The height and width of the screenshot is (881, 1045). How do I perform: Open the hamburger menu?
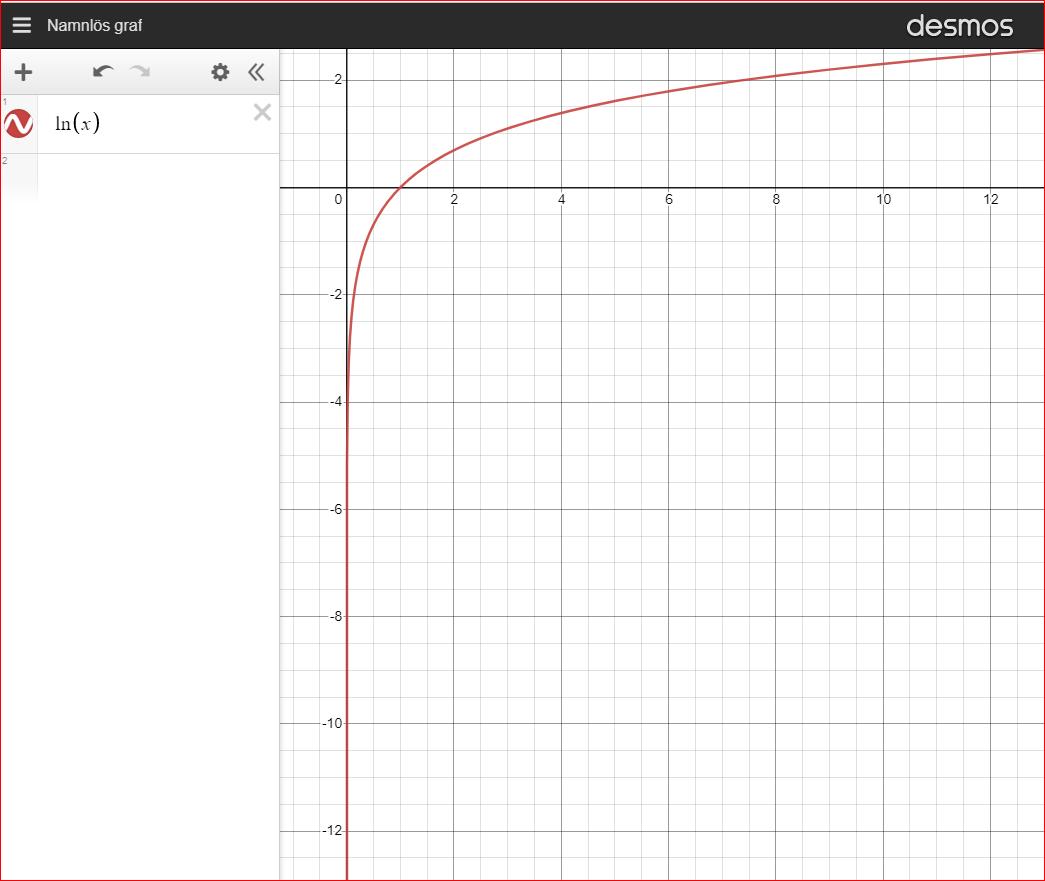21,25
